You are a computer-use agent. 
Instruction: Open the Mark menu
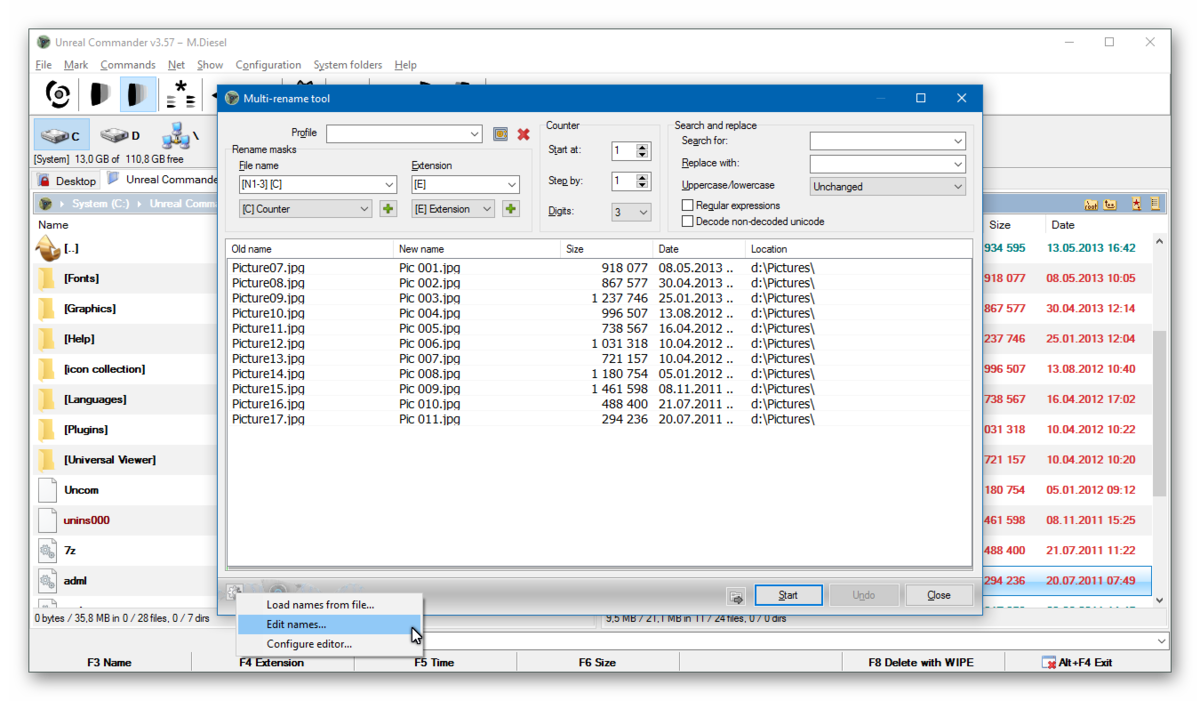click(x=76, y=65)
